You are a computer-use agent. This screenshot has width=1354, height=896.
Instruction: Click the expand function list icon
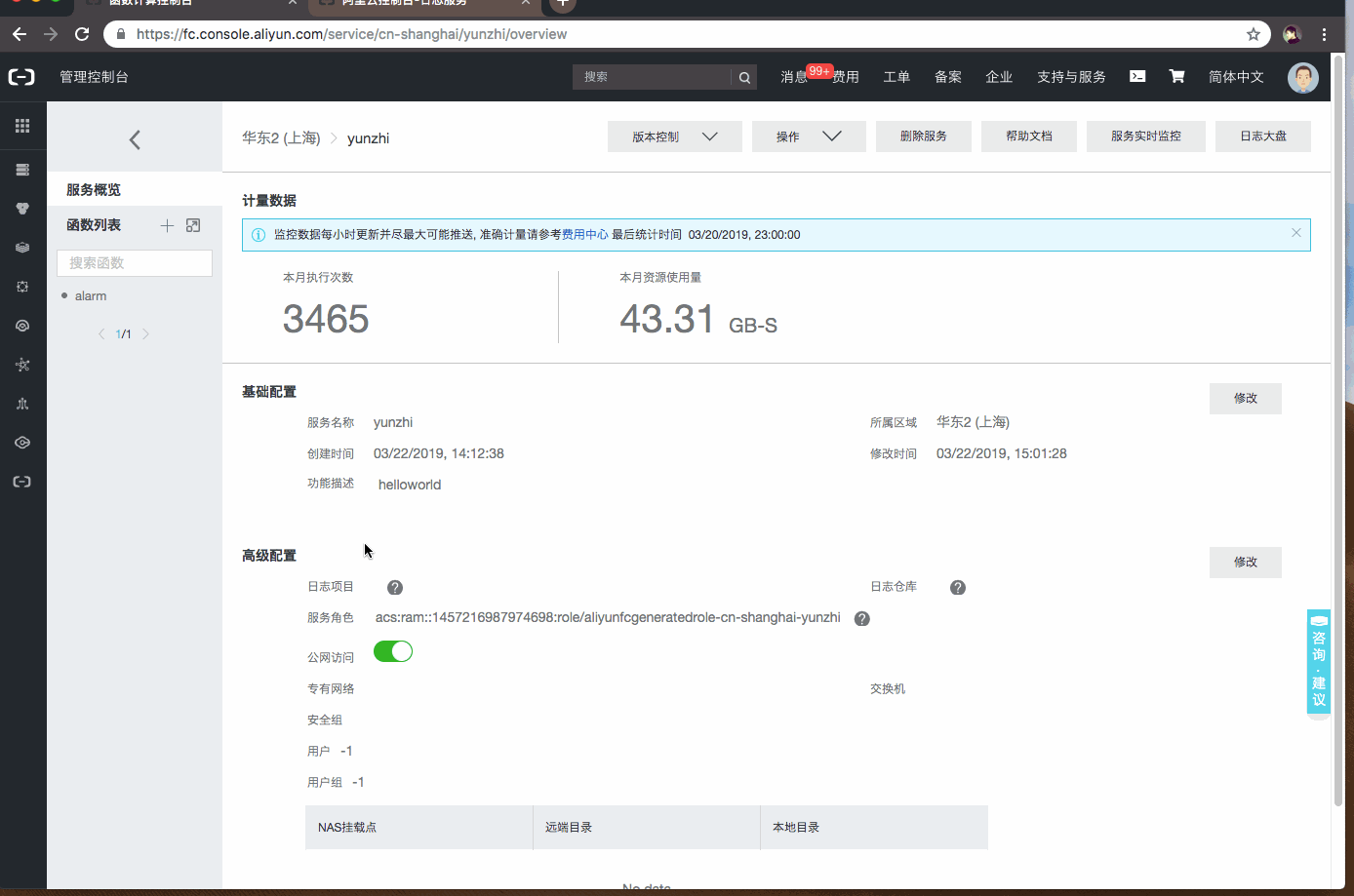[x=193, y=225]
